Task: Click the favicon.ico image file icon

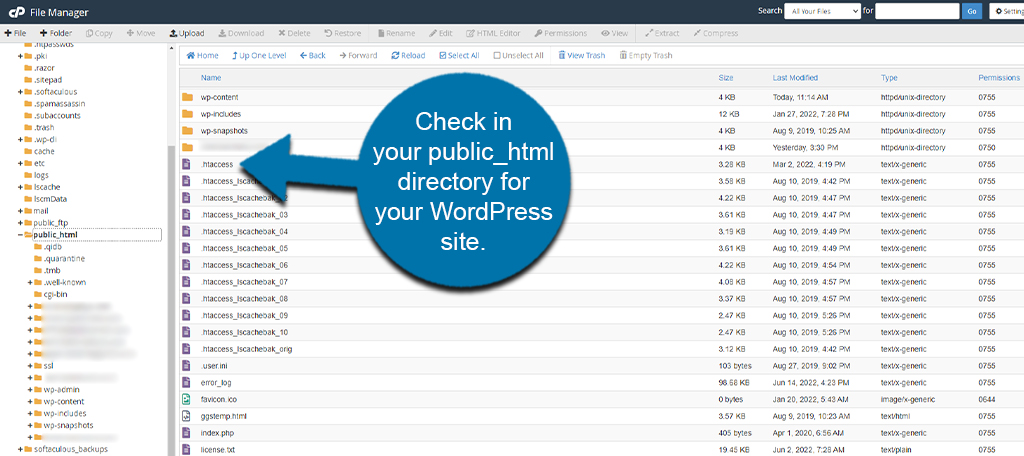Action: pos(186,399)
